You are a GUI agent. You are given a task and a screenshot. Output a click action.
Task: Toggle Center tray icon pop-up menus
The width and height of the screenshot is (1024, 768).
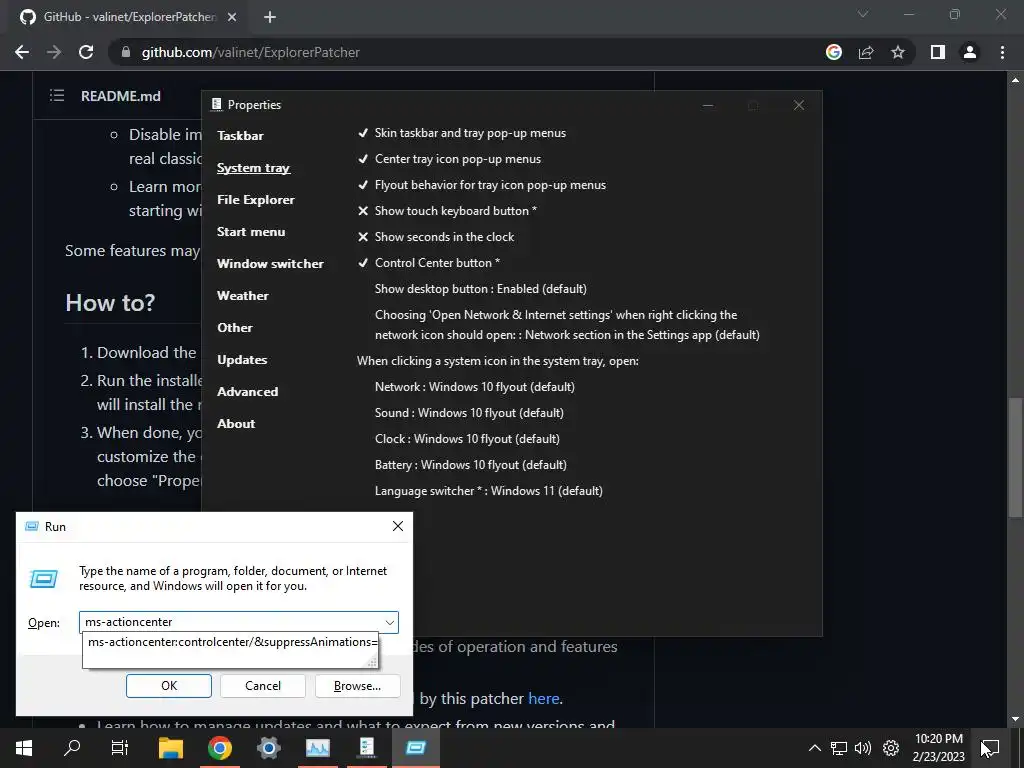[449, 159]
